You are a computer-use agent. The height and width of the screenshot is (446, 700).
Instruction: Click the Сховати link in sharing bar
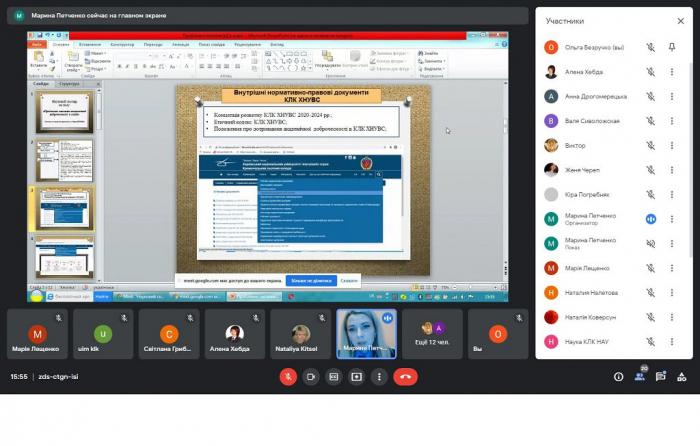pos(349,282)
